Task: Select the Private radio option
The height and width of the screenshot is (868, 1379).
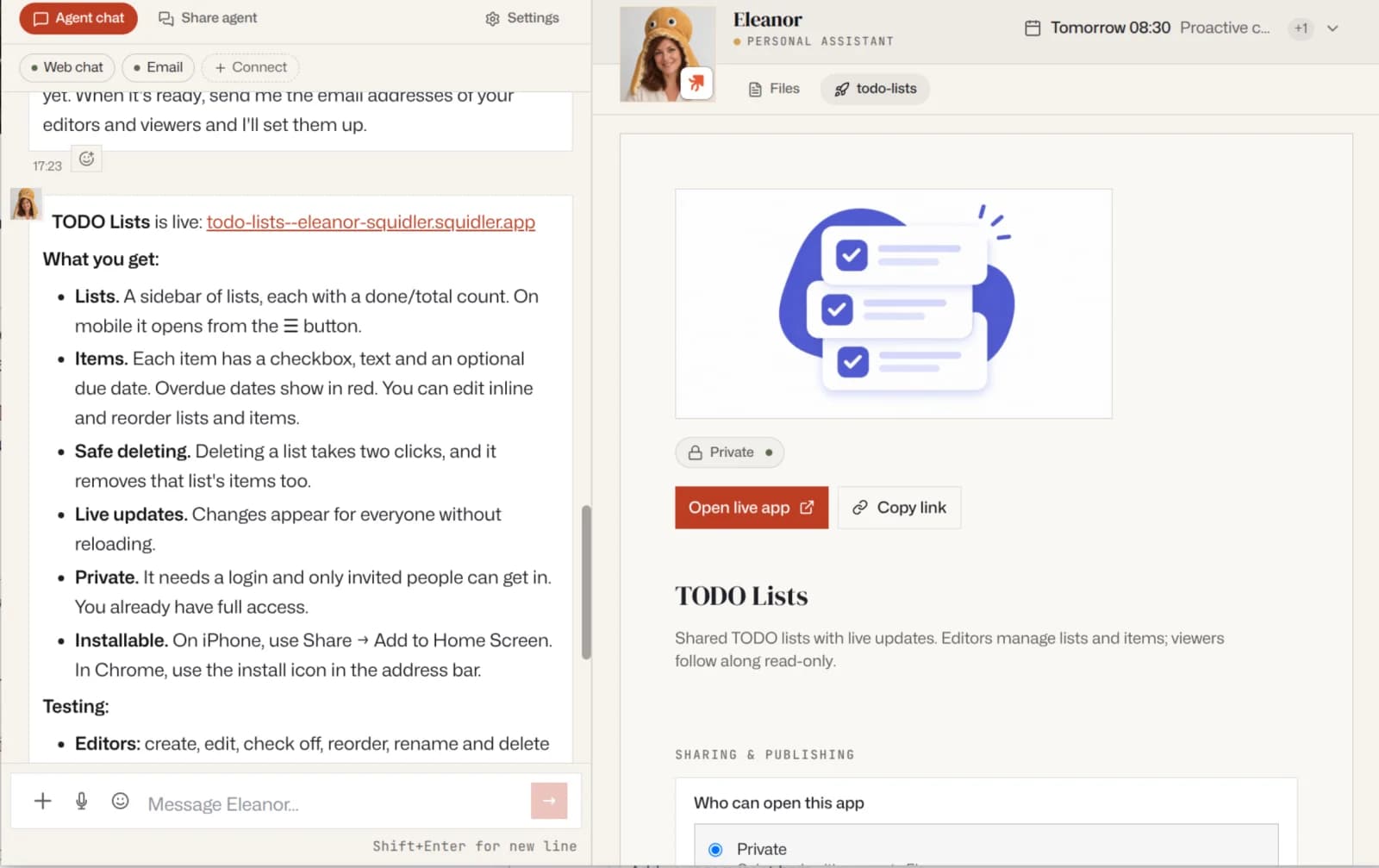Action: [x=715, y=849]
